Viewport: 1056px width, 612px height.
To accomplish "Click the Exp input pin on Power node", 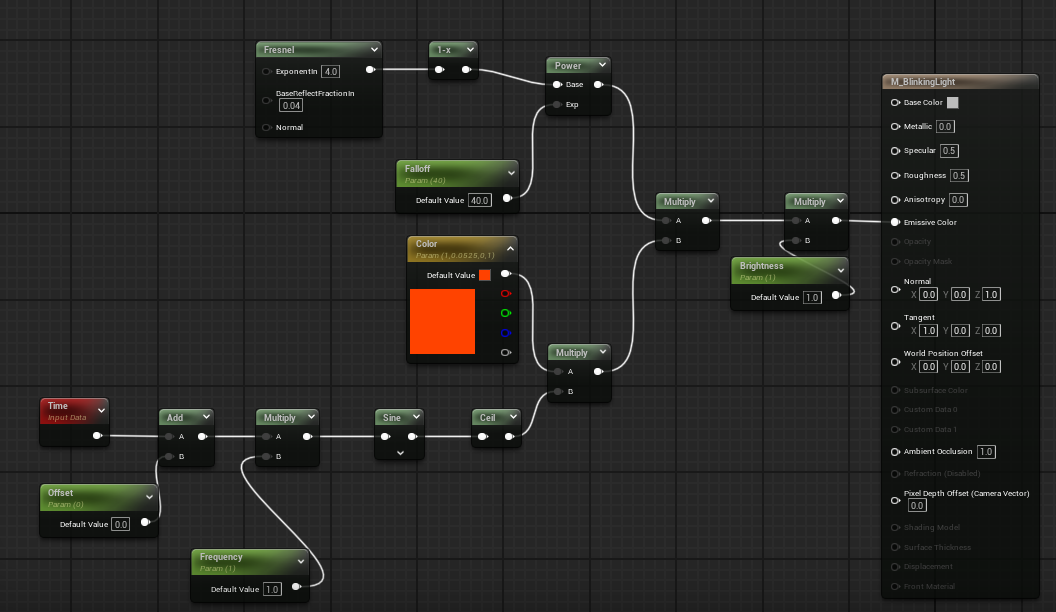I will point(557,104).
